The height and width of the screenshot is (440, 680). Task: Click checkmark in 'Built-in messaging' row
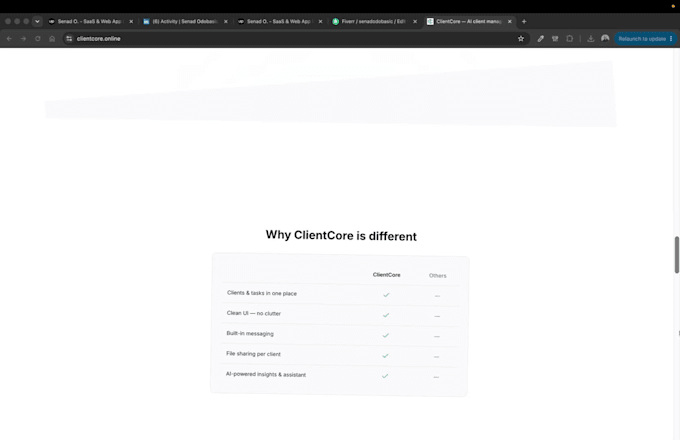click(x=386, y=336)
